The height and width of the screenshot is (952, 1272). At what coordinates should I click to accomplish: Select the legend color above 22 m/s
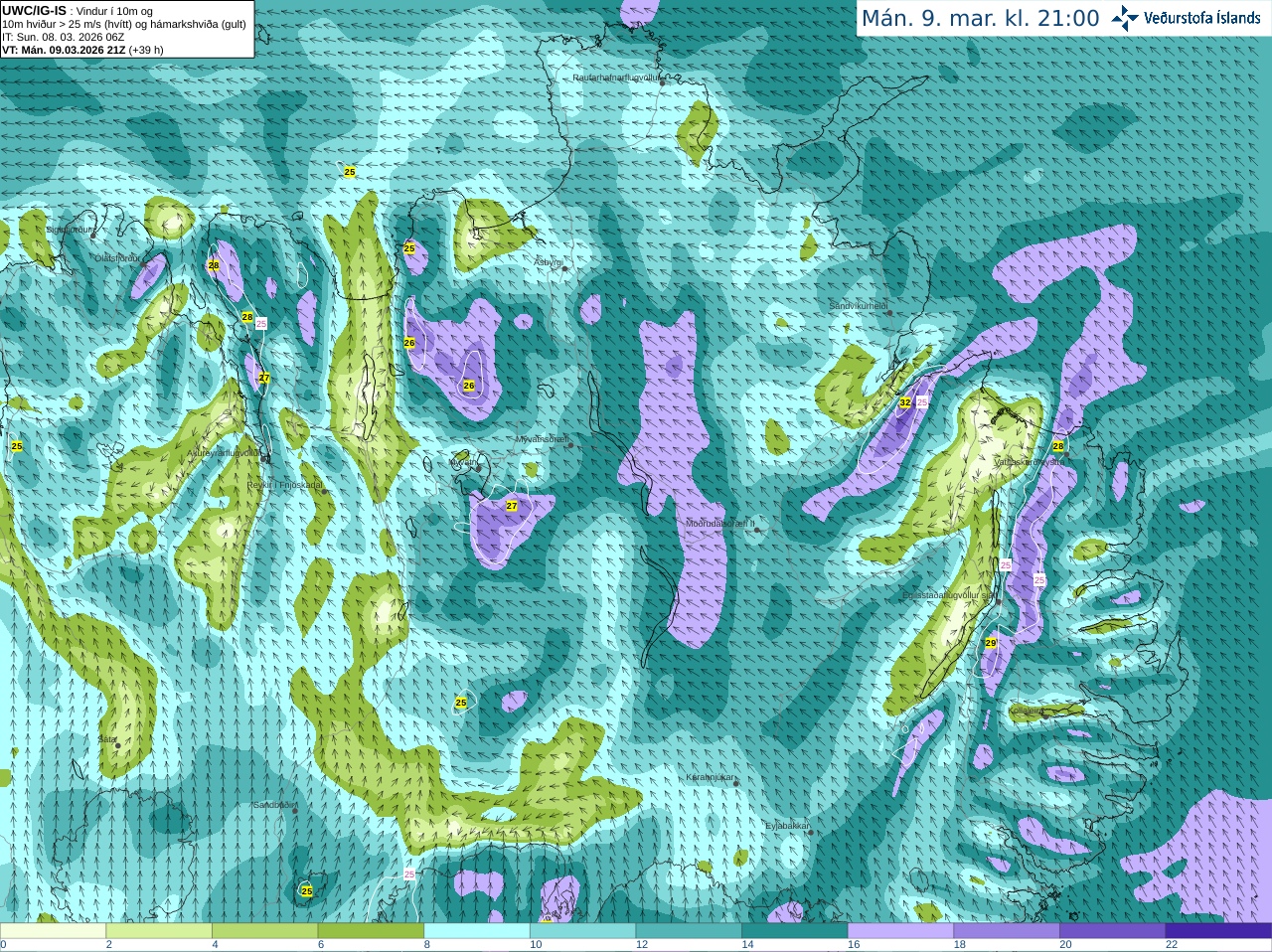click(x=1219, y=930)
